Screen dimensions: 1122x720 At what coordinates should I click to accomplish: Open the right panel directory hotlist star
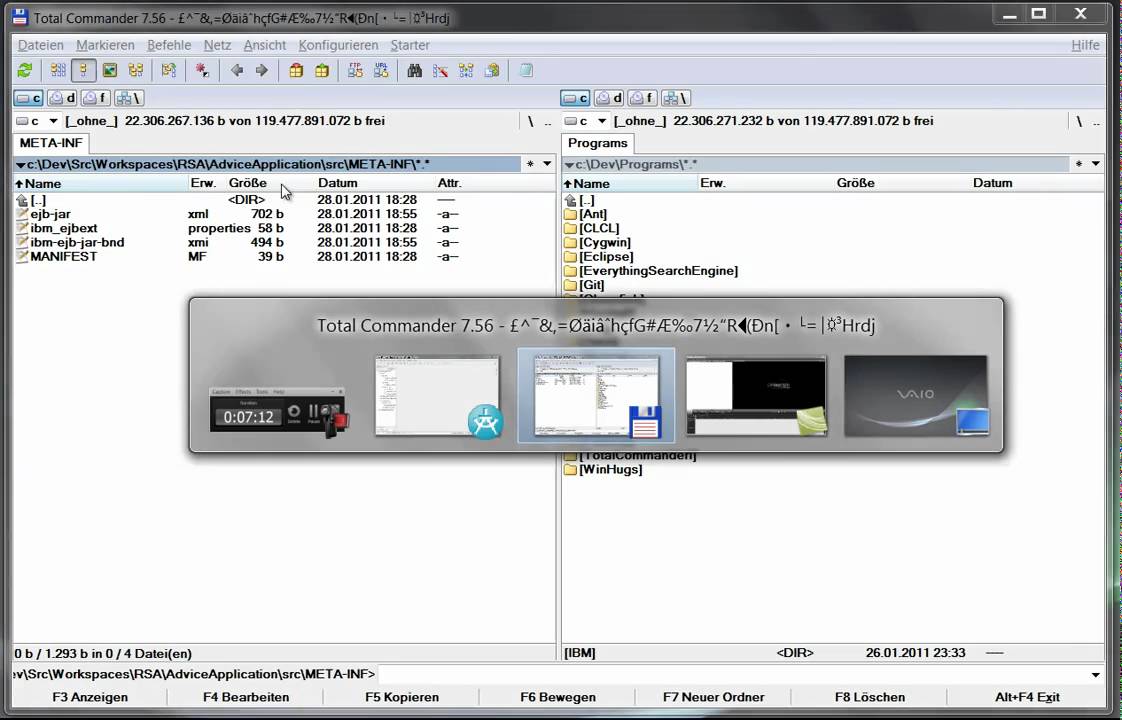1078,164
